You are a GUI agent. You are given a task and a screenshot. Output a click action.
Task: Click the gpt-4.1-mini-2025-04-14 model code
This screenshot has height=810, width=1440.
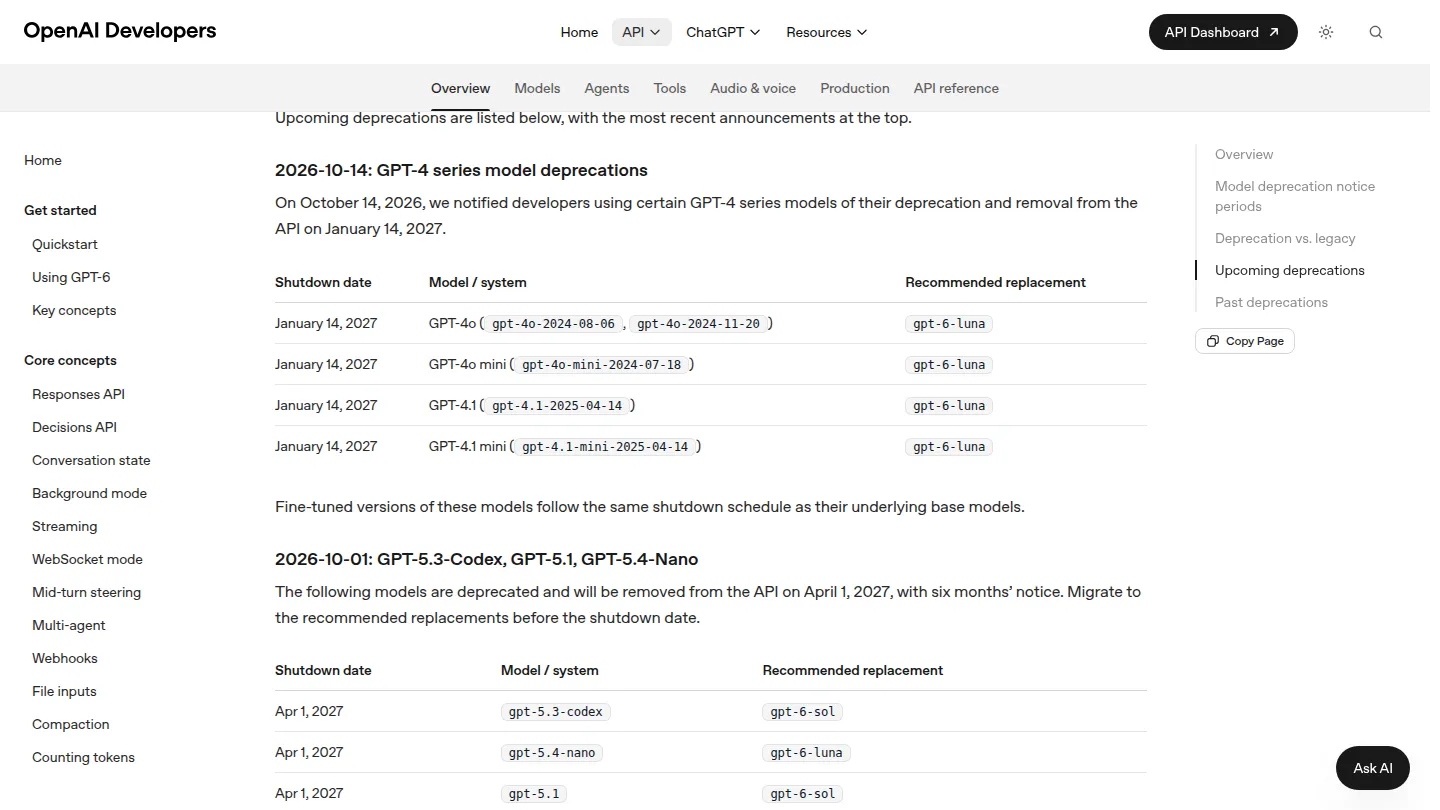pyautogui.click(x=605, y=446)
